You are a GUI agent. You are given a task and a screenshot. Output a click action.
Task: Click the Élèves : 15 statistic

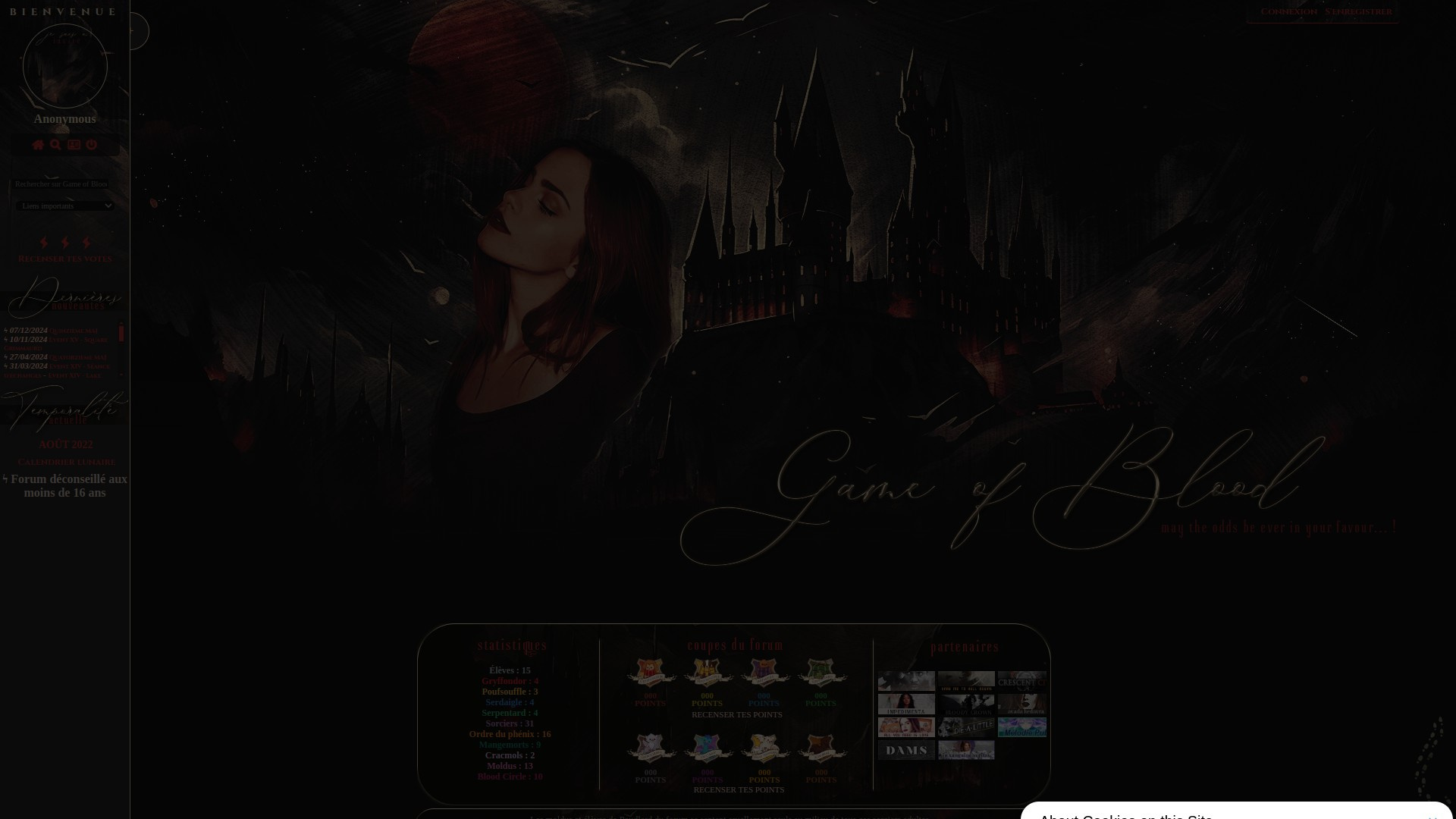[x=510, y=670]
